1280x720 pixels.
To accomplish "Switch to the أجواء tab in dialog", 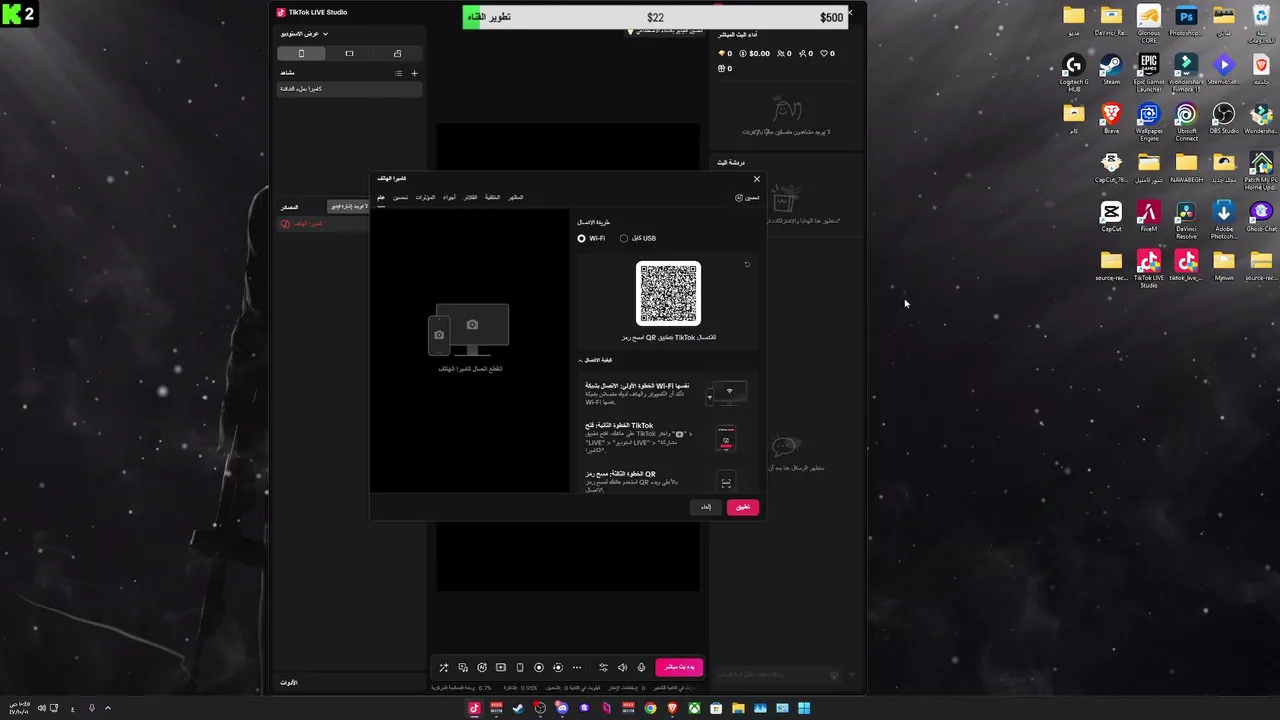I will (450, 197).
